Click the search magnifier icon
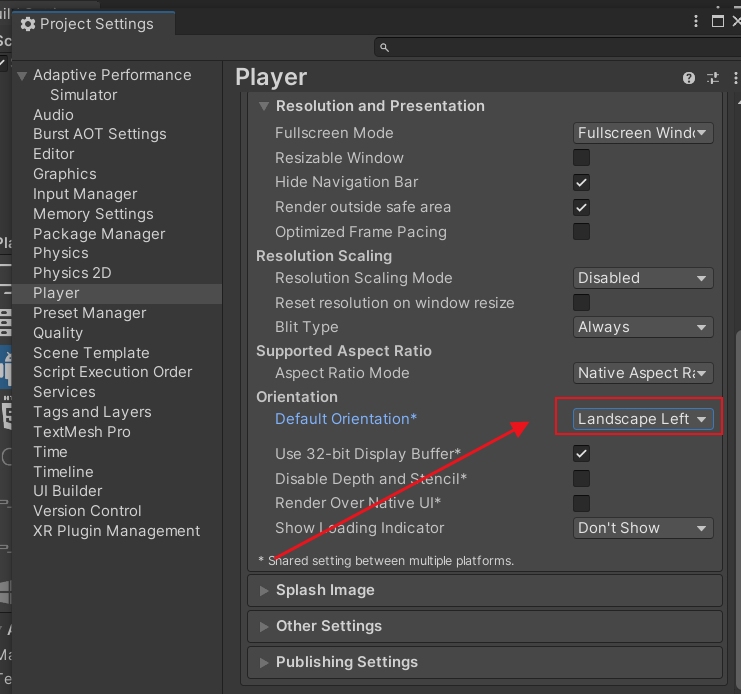 [x=385, y=48]
